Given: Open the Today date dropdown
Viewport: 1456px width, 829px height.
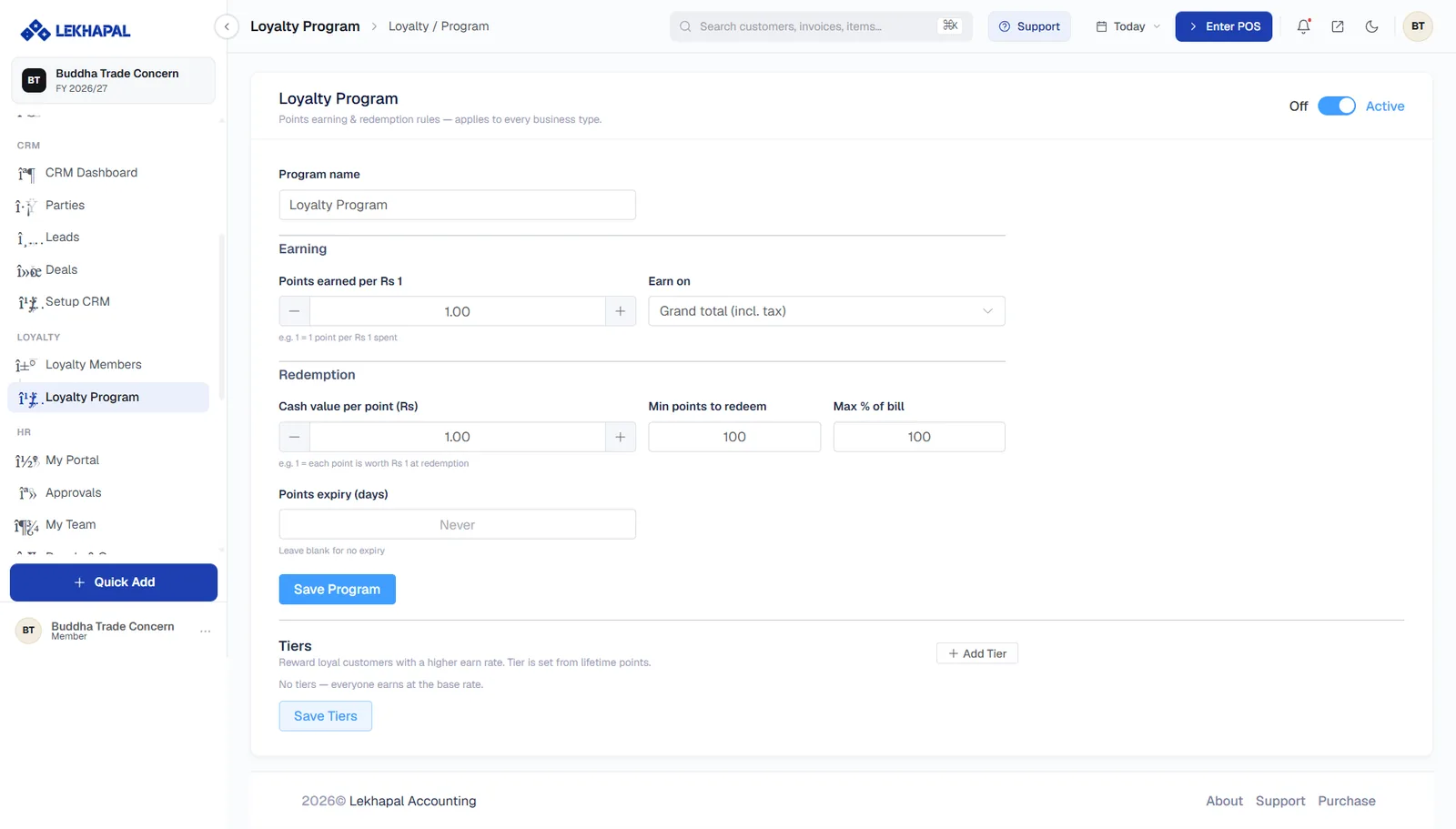Looking at the screenshot, I should coord(1127,26).
